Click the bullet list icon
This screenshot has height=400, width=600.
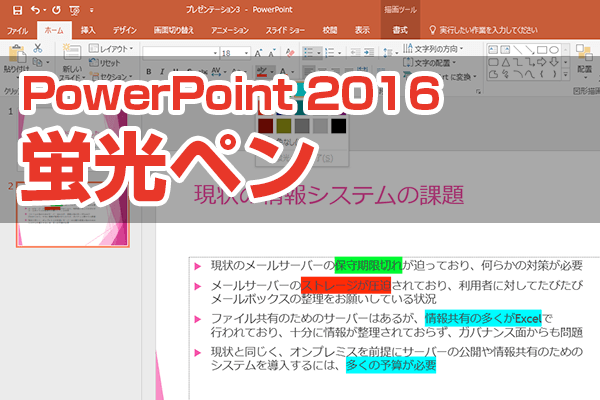point(308,52)
